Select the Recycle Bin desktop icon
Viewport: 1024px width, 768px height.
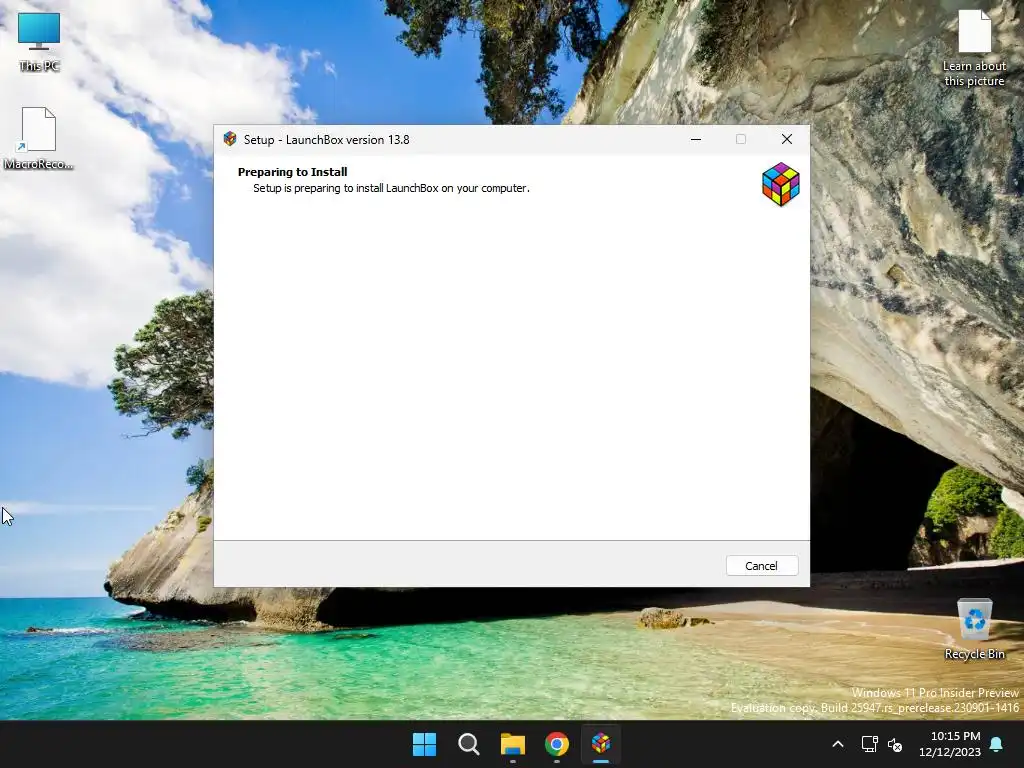coord(974,630)
